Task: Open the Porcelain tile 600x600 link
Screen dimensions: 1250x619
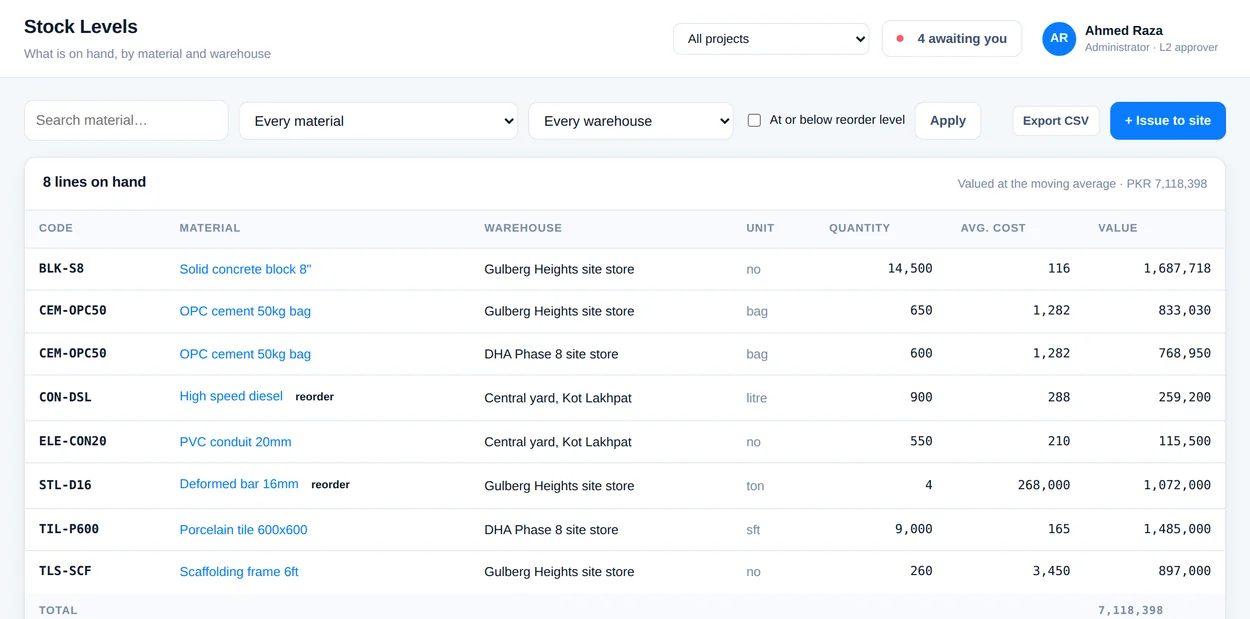Action: click(243, 530)
